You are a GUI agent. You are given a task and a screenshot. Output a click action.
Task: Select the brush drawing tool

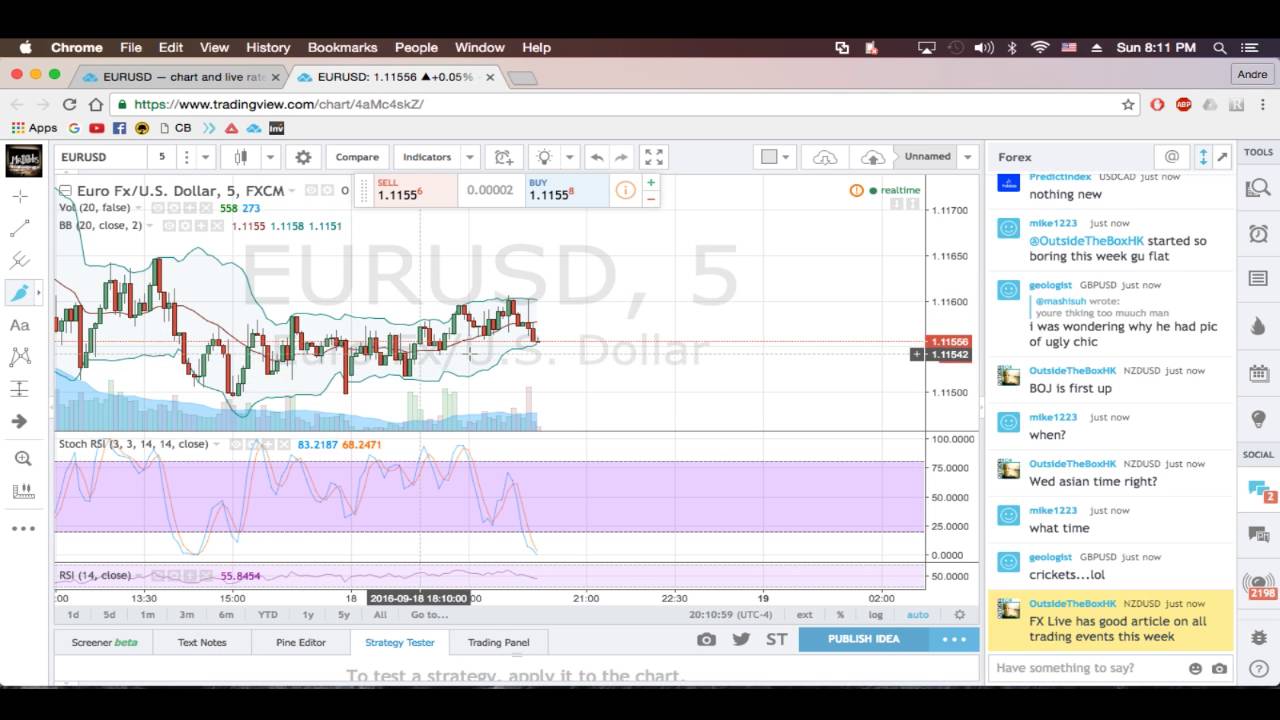click(20, 292)
